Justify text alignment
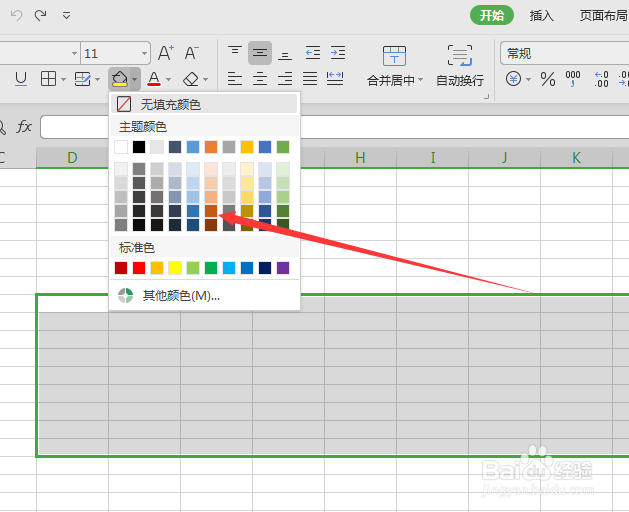629x512 pixels. pos(310,79)
